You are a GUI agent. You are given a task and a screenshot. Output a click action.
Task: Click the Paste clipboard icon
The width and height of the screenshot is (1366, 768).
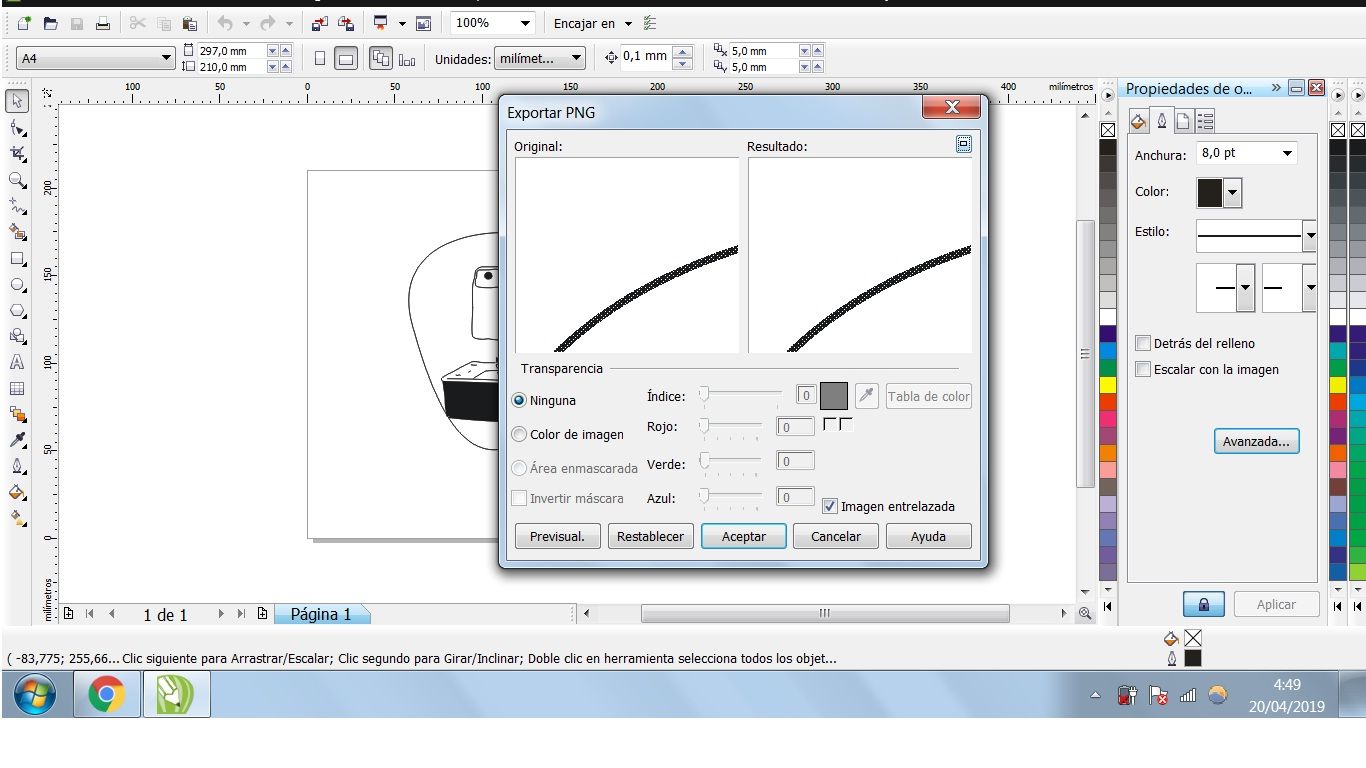pyautogui.click(x=189, y=23)
